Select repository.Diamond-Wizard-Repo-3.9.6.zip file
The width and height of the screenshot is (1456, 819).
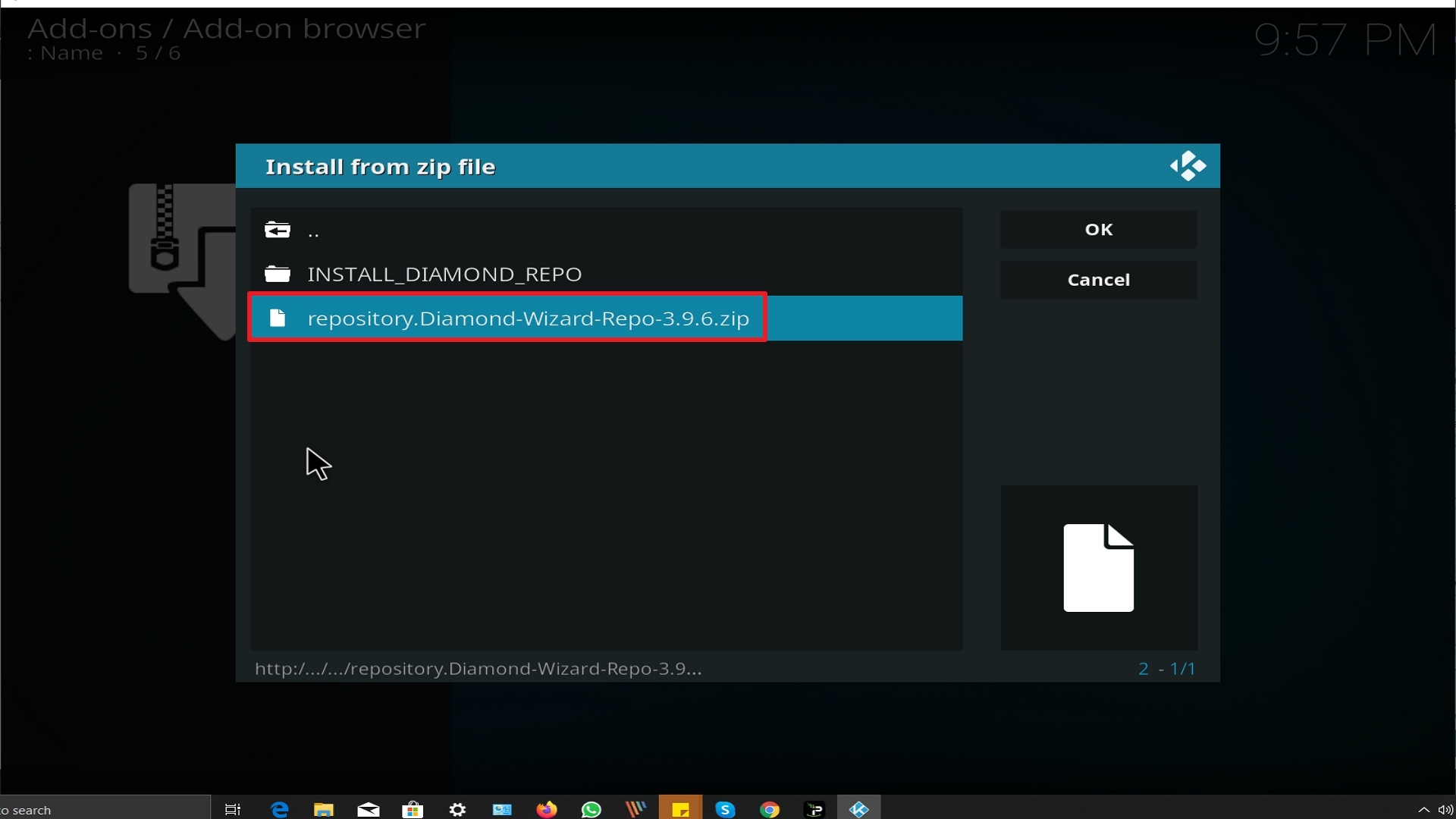(x=606, y=318)
